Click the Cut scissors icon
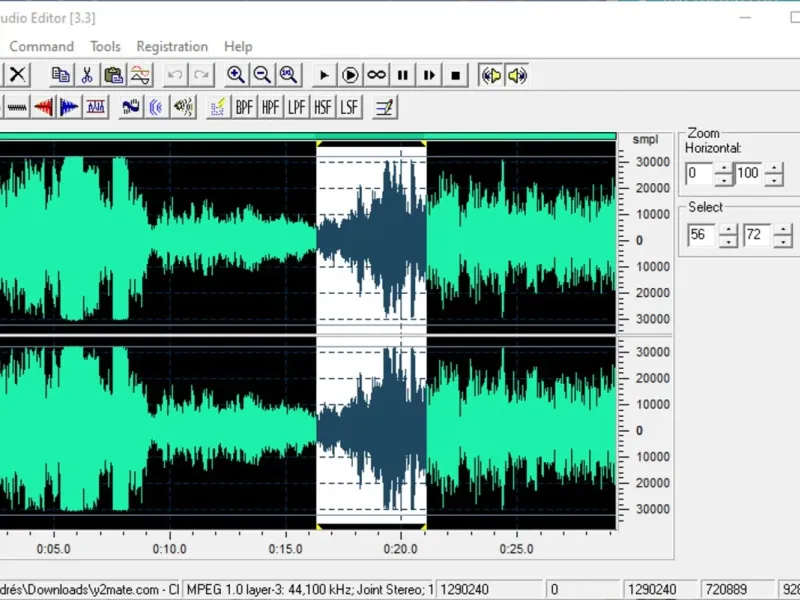This screenshot has height=600, width=800. coord(87,75)
